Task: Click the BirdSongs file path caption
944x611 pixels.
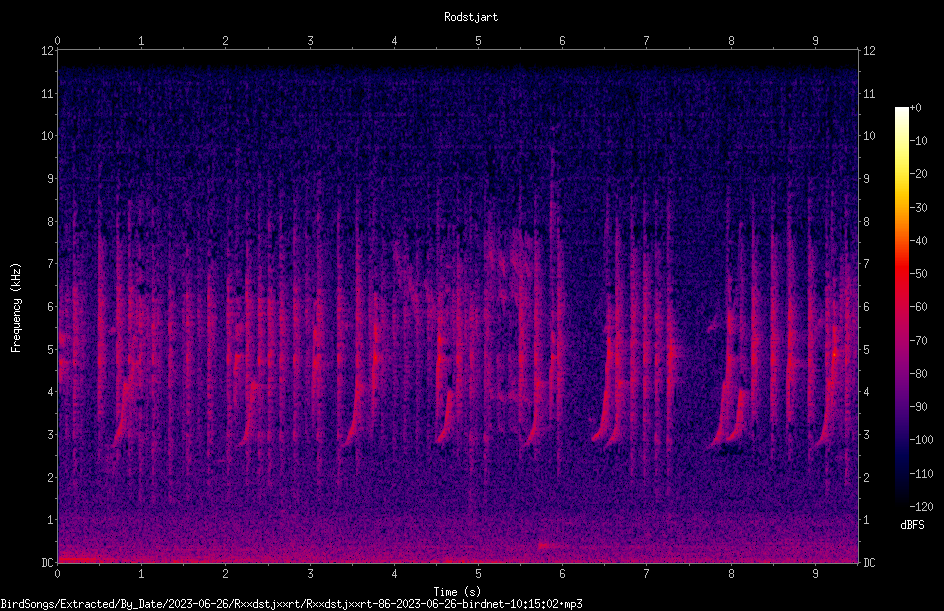Action: [x=291, y=604]
